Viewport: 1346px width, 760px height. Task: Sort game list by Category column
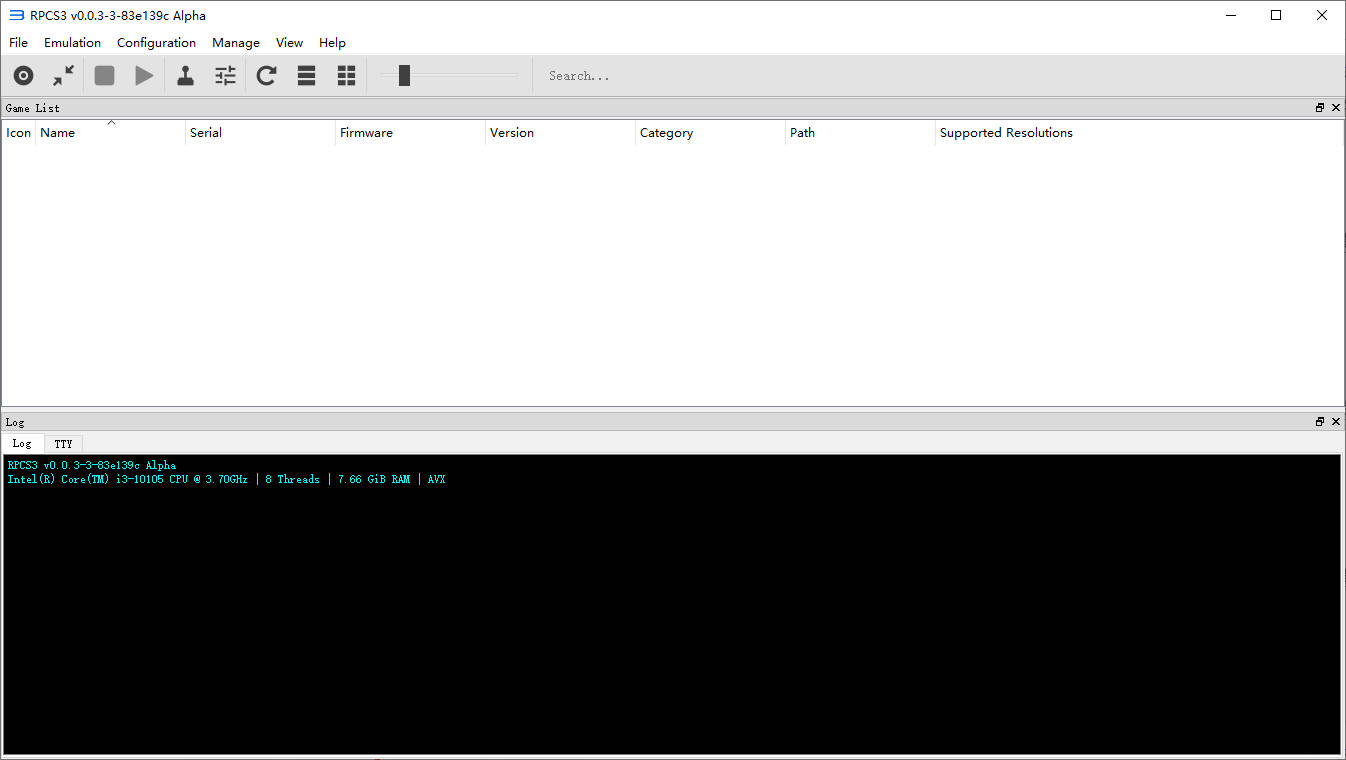(710, 132)
